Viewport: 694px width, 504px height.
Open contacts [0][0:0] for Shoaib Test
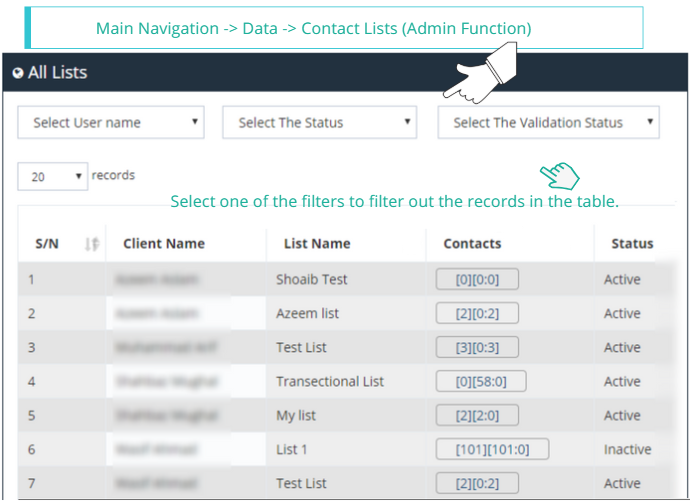[477, 280]
